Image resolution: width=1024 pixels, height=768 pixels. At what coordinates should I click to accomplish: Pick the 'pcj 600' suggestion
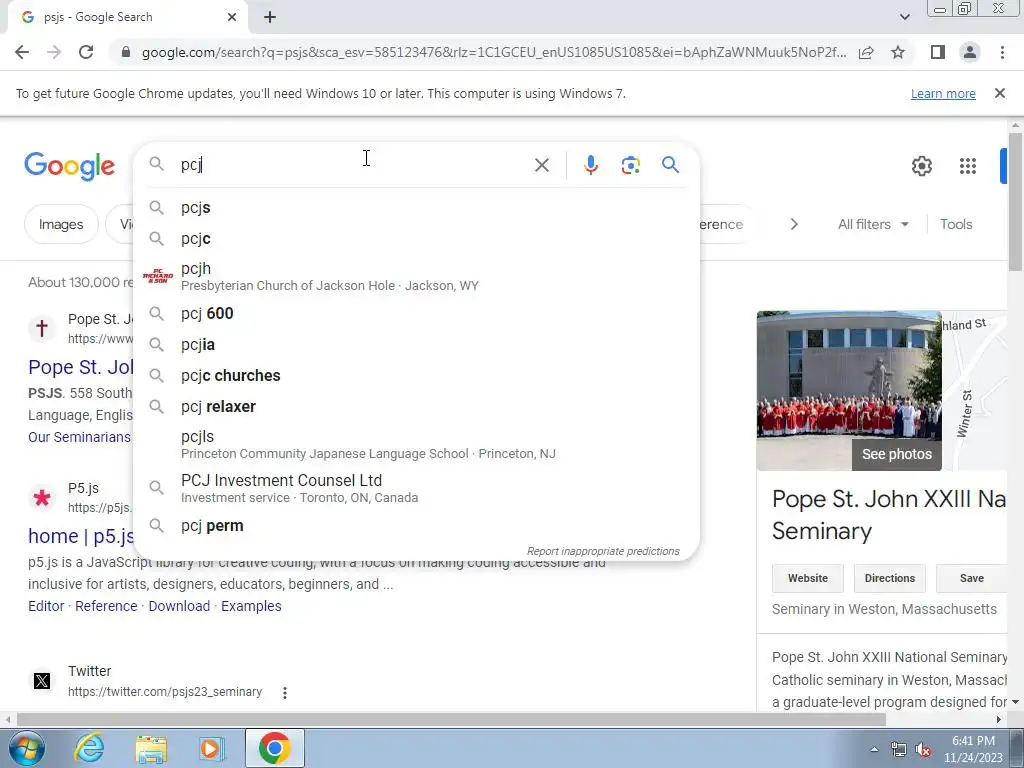pos(416,313)
